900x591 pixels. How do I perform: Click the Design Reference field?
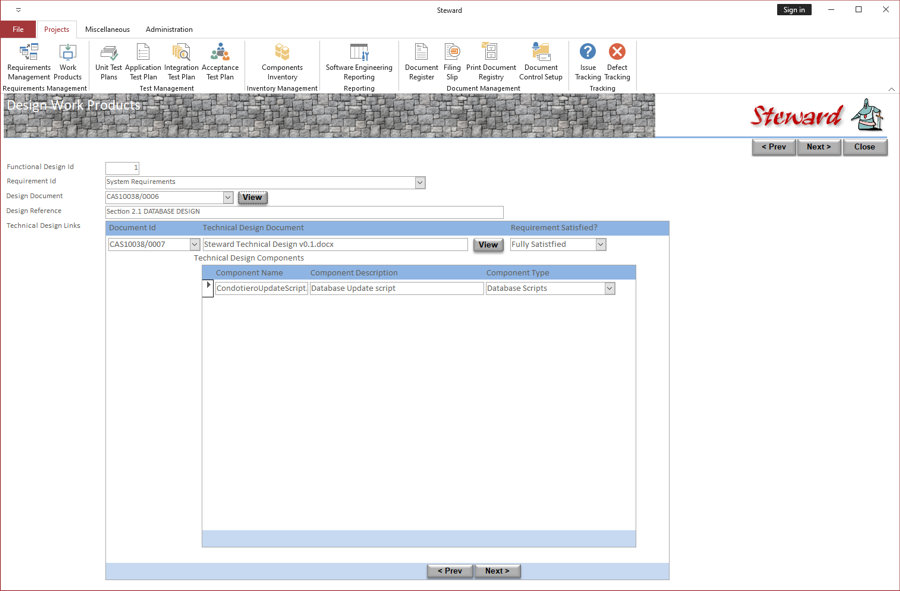(304, 212)
